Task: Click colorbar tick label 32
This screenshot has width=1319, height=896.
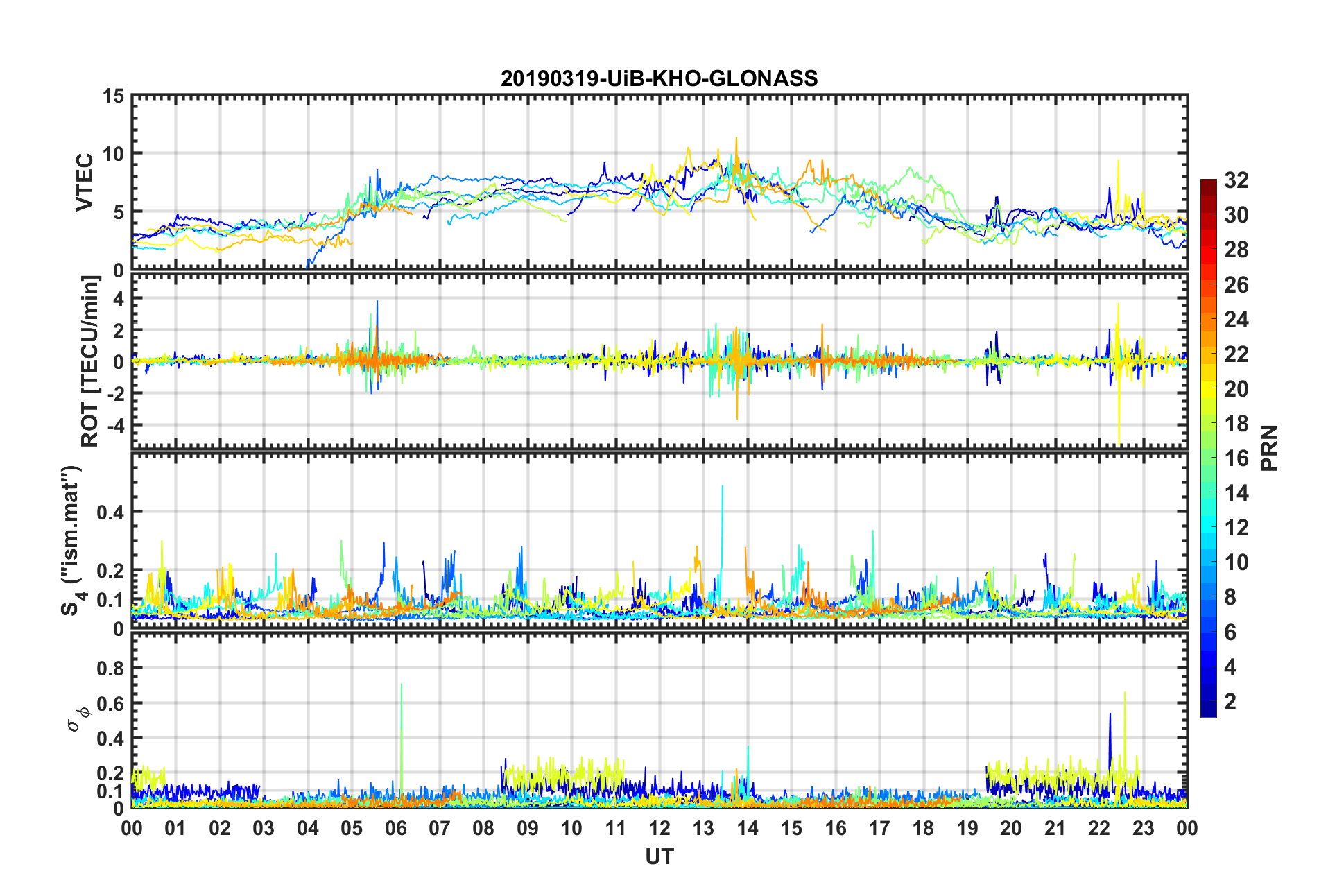Action: (1236, 180)
